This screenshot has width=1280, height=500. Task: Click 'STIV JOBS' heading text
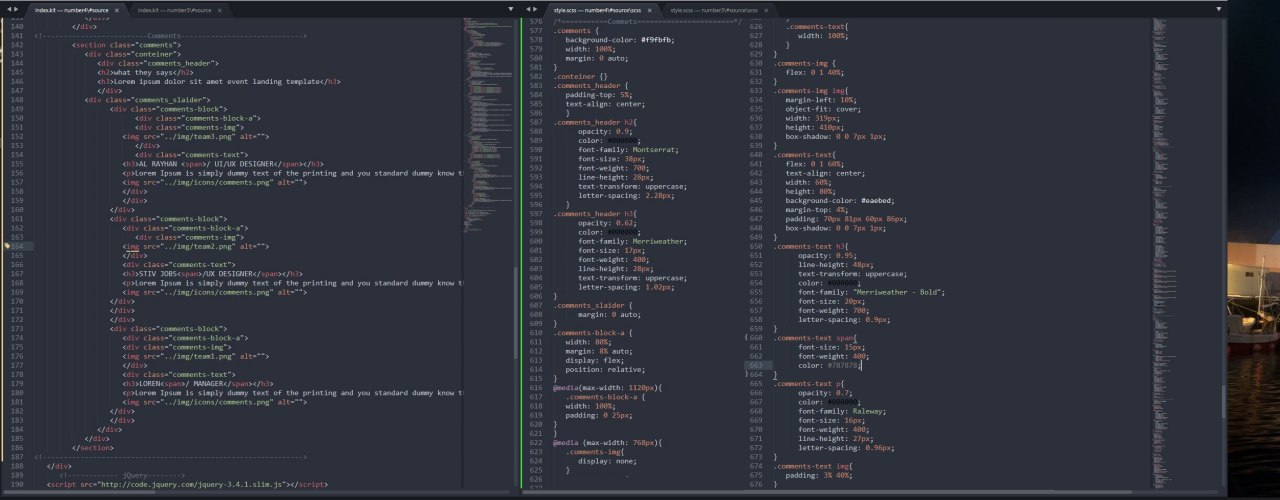(160, 273)
